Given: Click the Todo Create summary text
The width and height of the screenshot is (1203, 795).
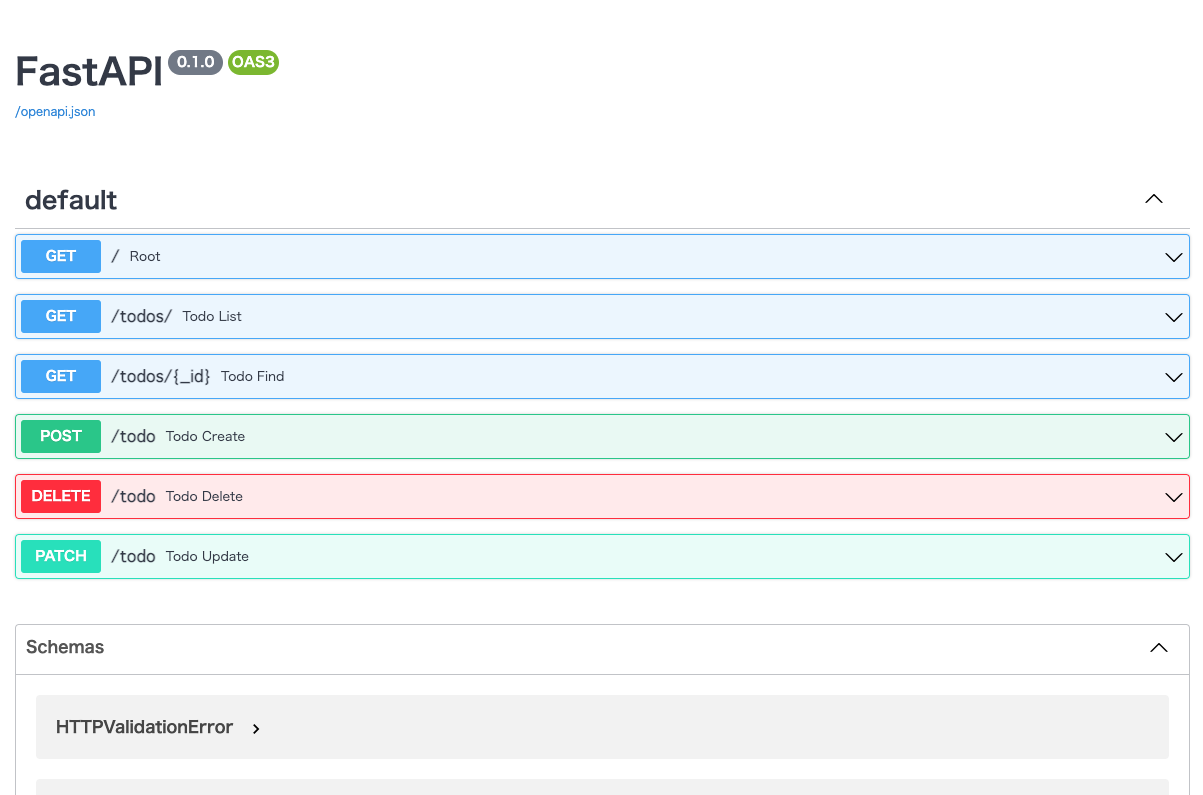Looking at the screenshot, I should [x=205, y=436].
